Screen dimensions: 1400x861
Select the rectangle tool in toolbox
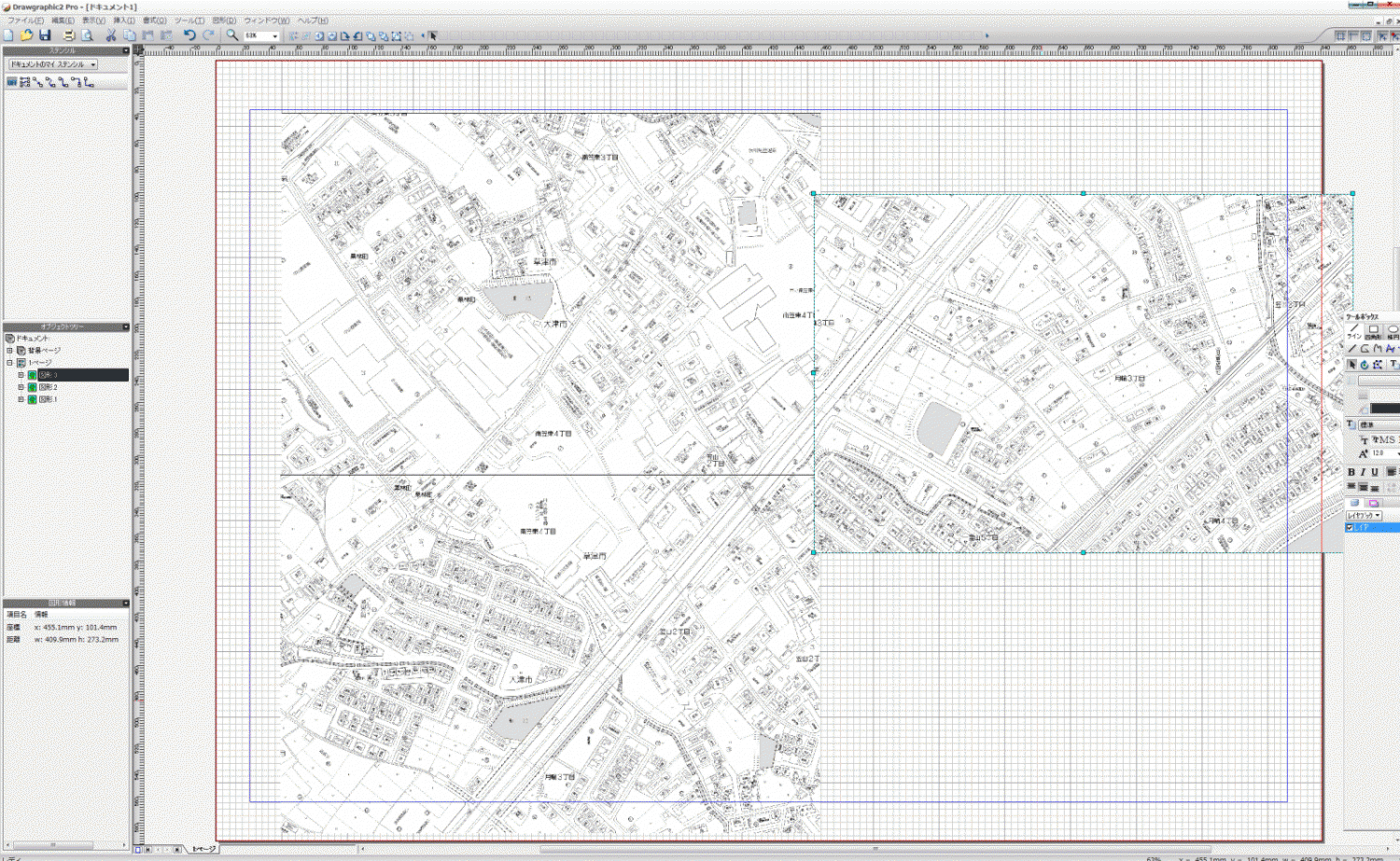pyautogui.click(x=1373, y=329)
